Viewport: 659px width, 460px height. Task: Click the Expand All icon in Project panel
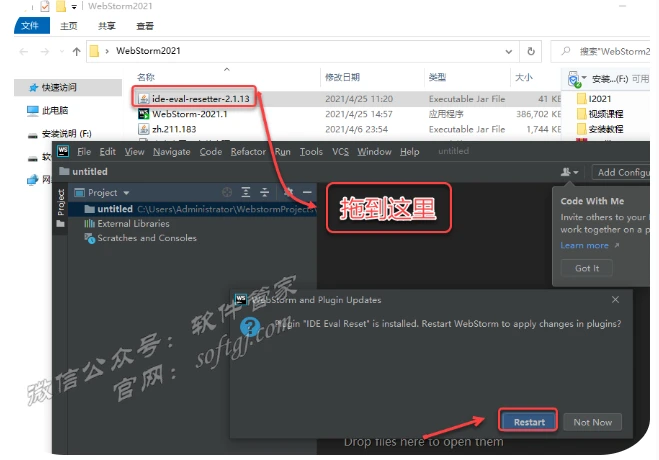[246, 192]
